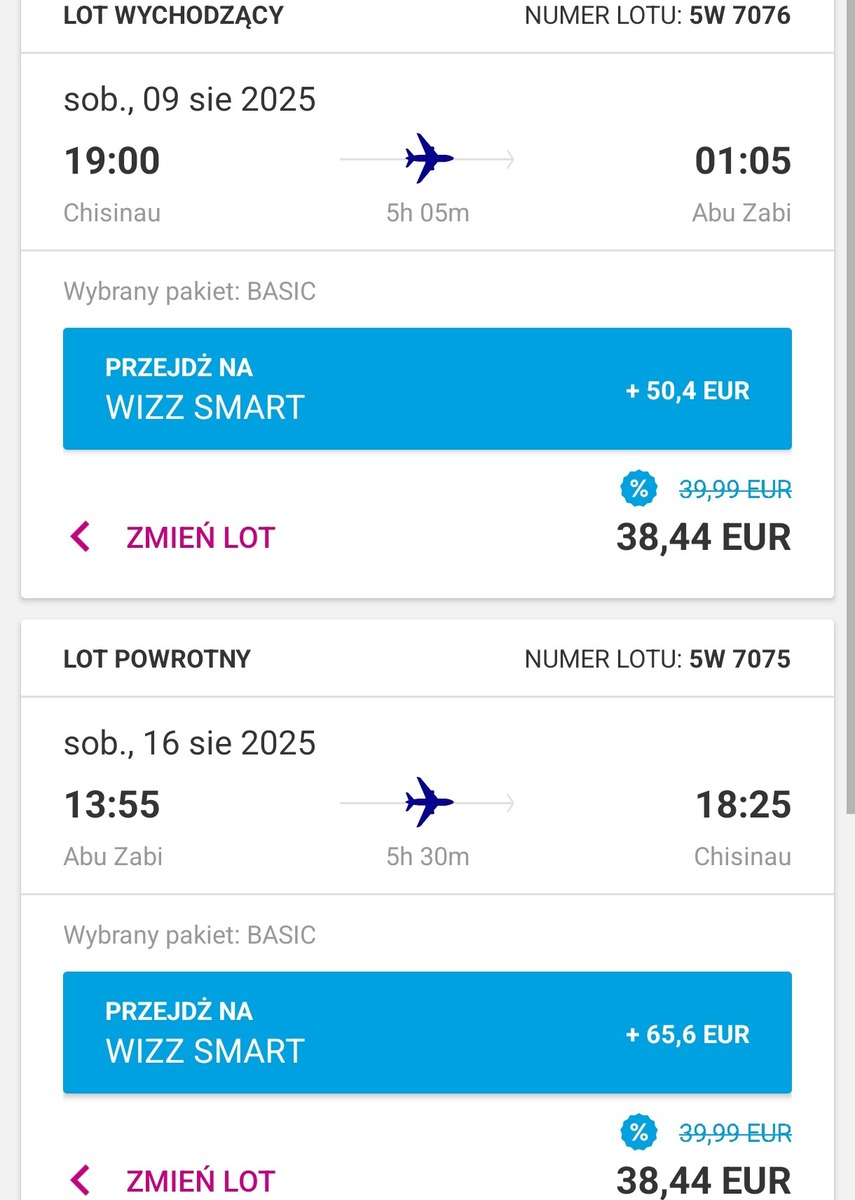This screenshot has height=1200, width=855.
Task: Tap the LOT POWROTNY section header
Action: 157,659
